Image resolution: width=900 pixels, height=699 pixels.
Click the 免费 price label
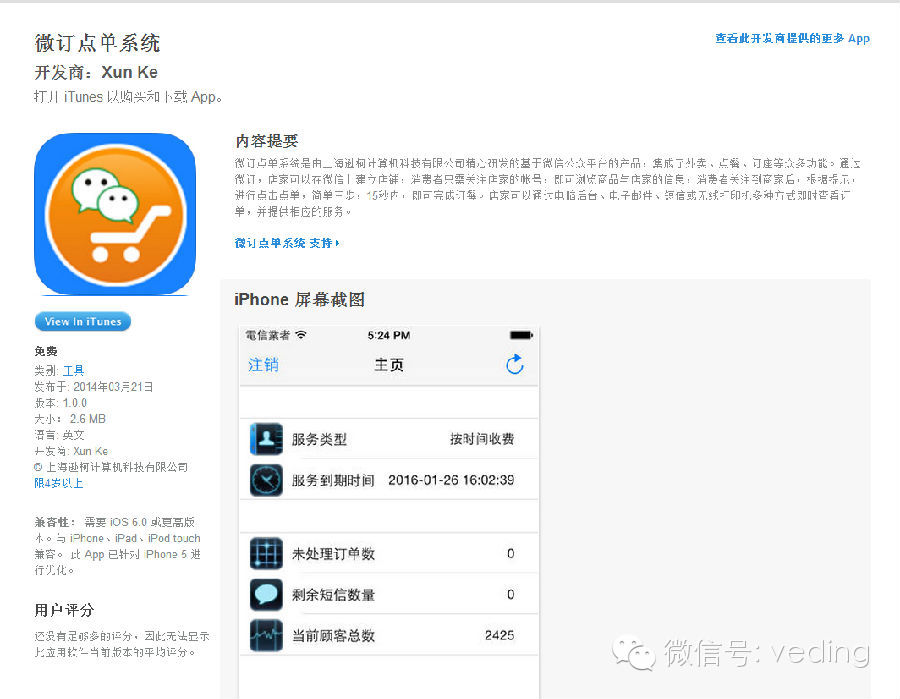click(x=46, y=351)
